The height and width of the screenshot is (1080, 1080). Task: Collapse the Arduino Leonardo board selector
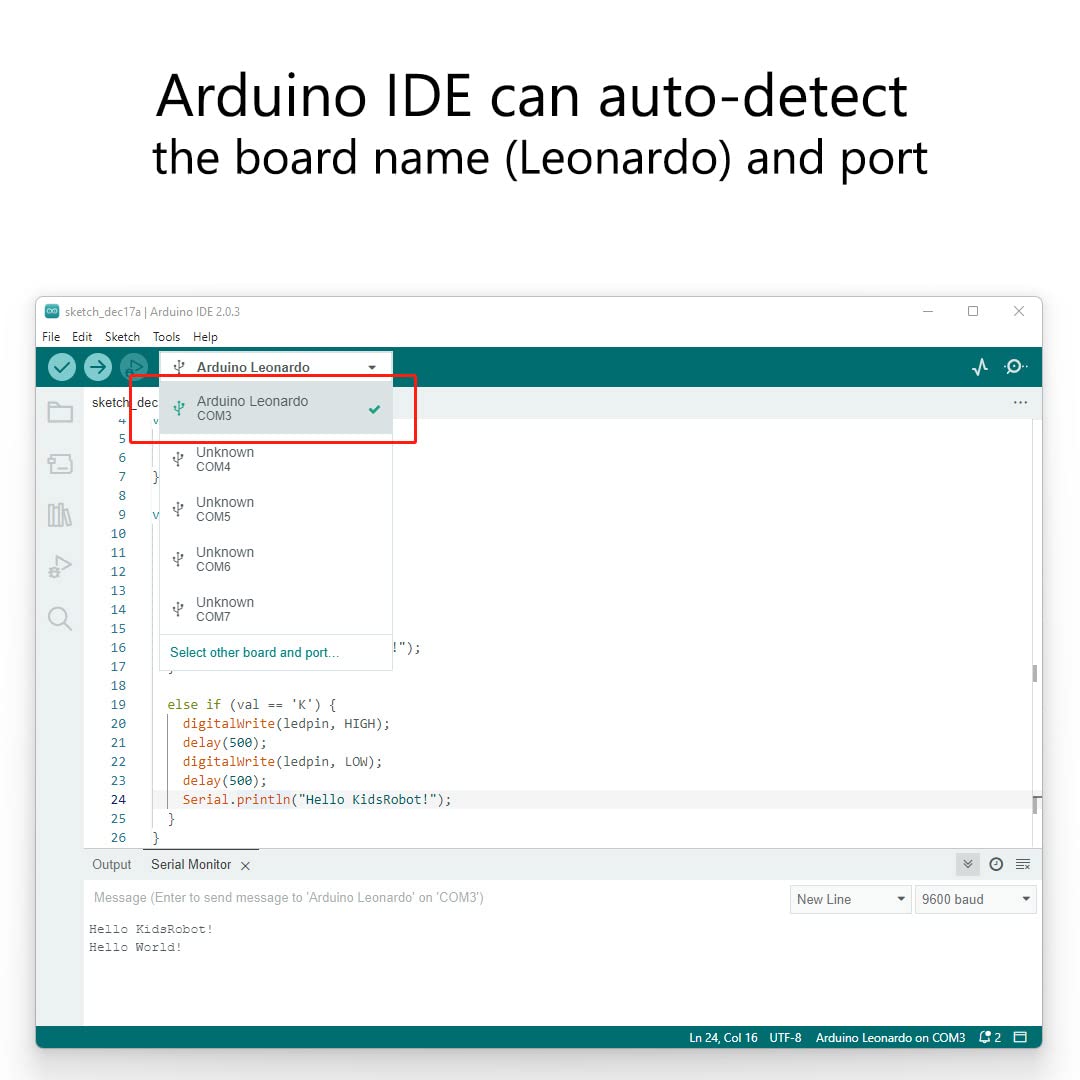(x=275, y=367)
